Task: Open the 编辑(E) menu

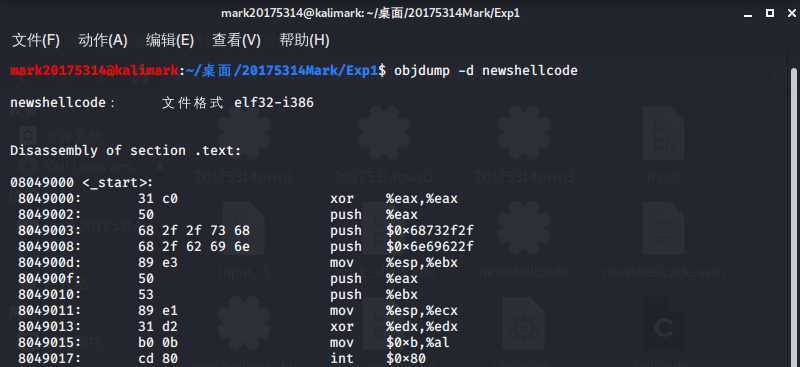Action: click(x=170, y=40)
